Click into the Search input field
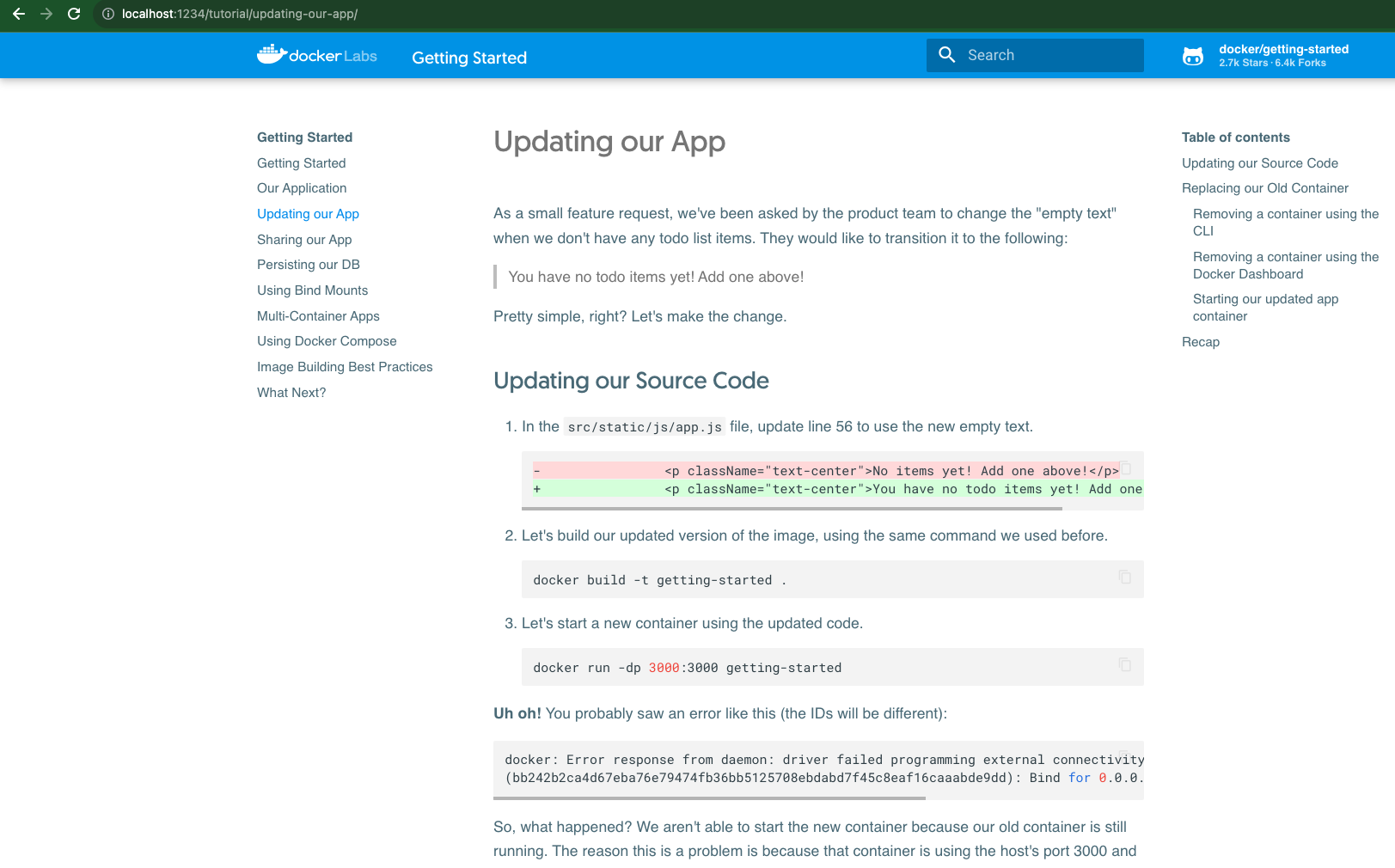Viewport: 1395px width, 868px height. tap(1035, 55)
